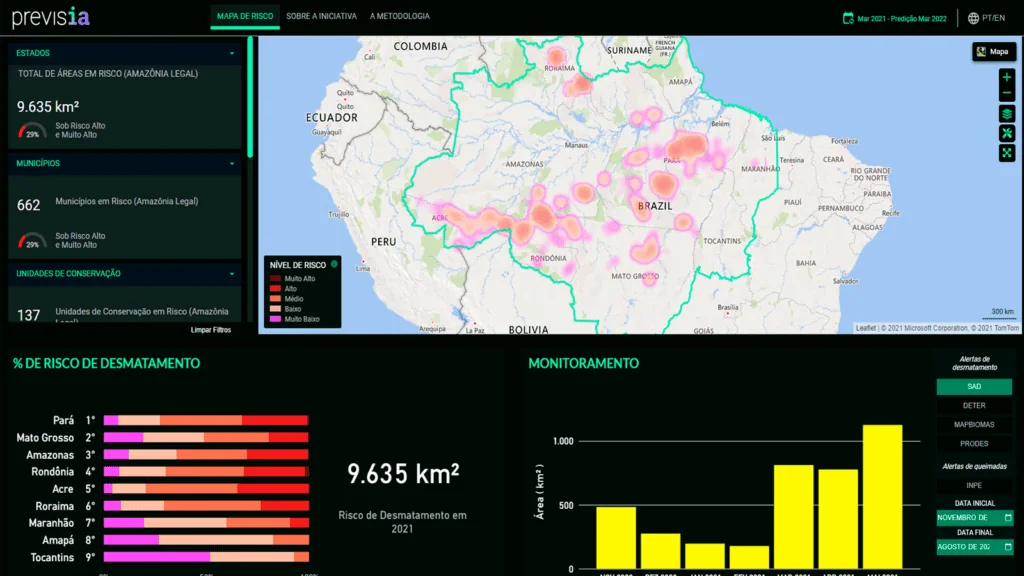Click the green dot in Nível de Risco
This screenshot has height=576, width=1024.
pyautogui.click(x=334, y=264)
